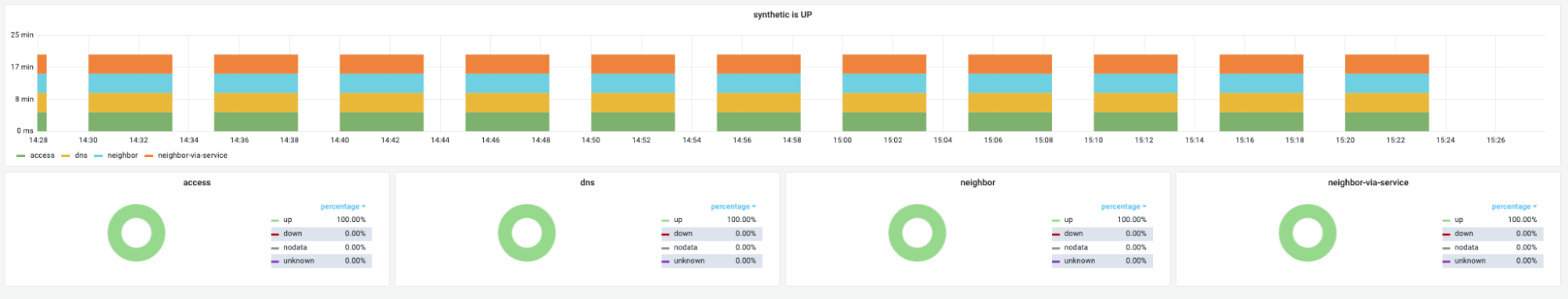Select 'unknown' legend row in neighbor-via-service panel
The width and height of the screenshot is (1568, 299).
(x=1493, y=261)
